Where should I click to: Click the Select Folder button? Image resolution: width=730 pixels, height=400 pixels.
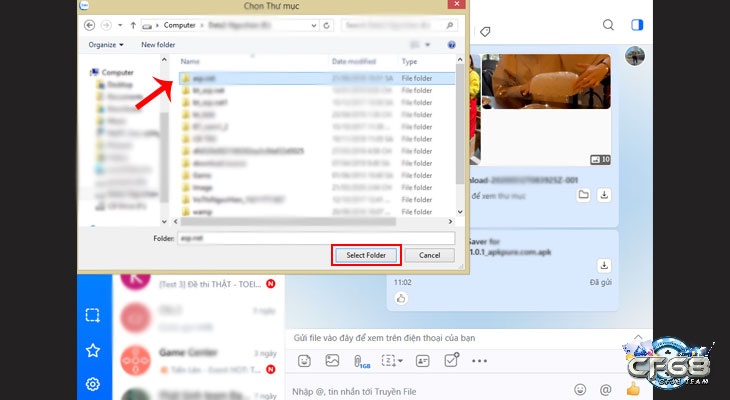366,255
